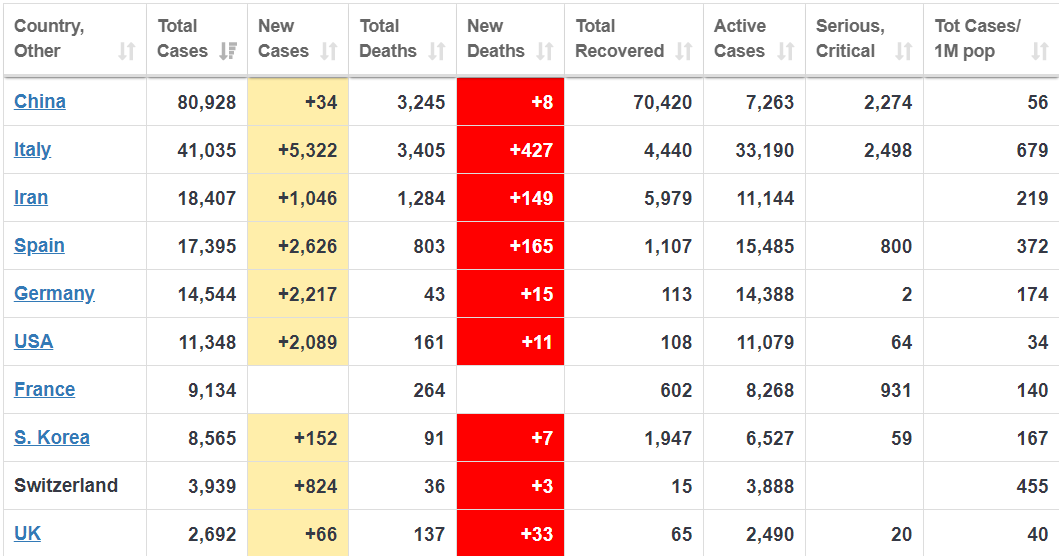This screenshot has height=556, width=1059.
Task: Open the UK country link
Action: (27, 533)
